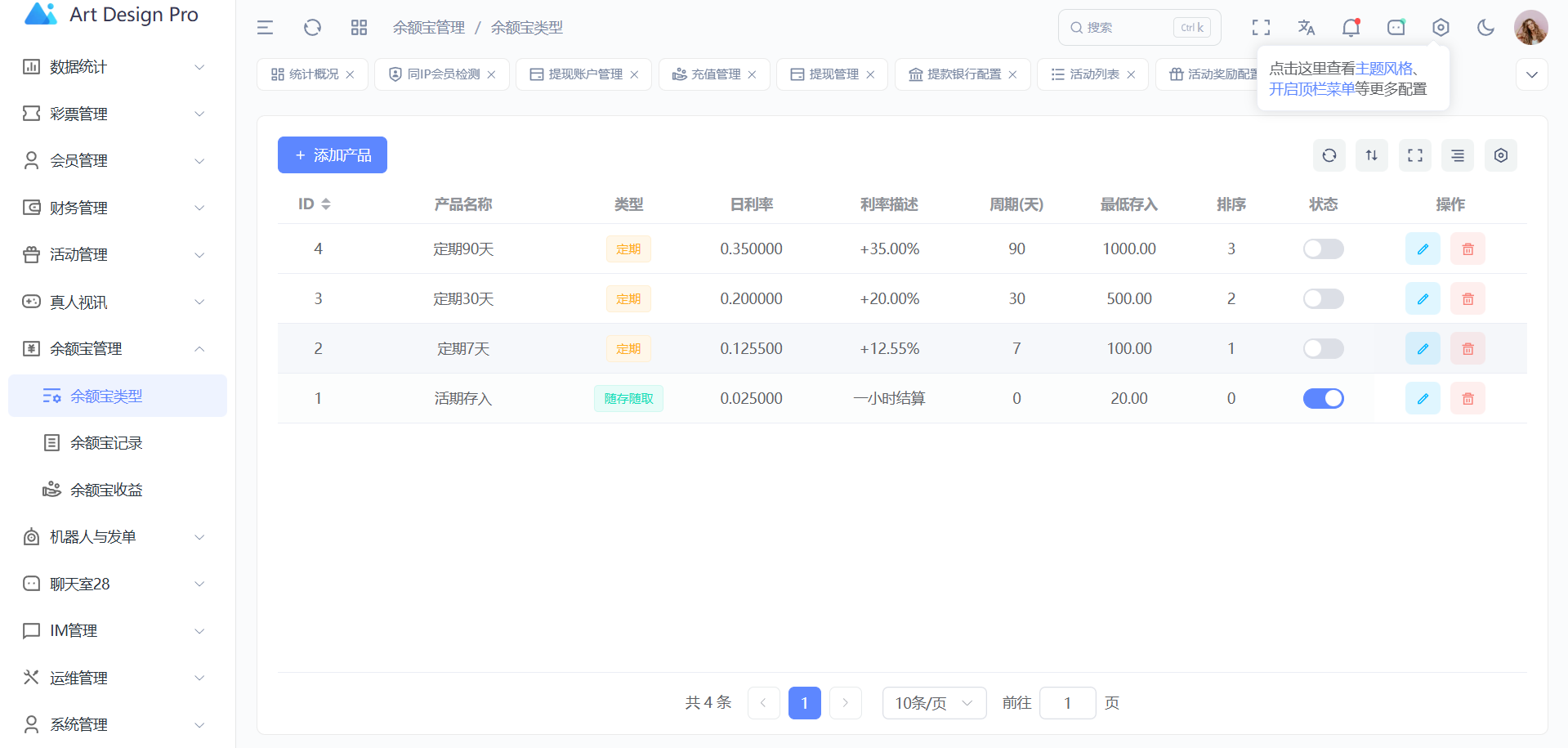This screenshot has height=748, width=1568.
Task: Enable status switch for 定期90天
Action: click(1323, 249)
